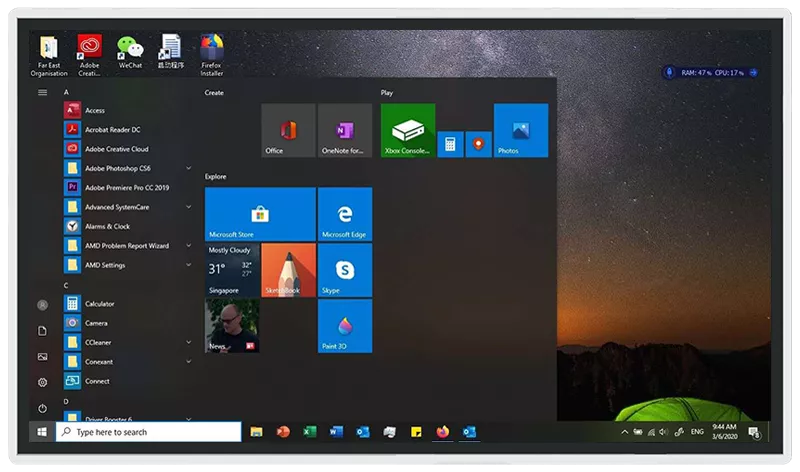
Task: Open the Sketchbook tile thumbnail
Action: (x=288, y=270)
